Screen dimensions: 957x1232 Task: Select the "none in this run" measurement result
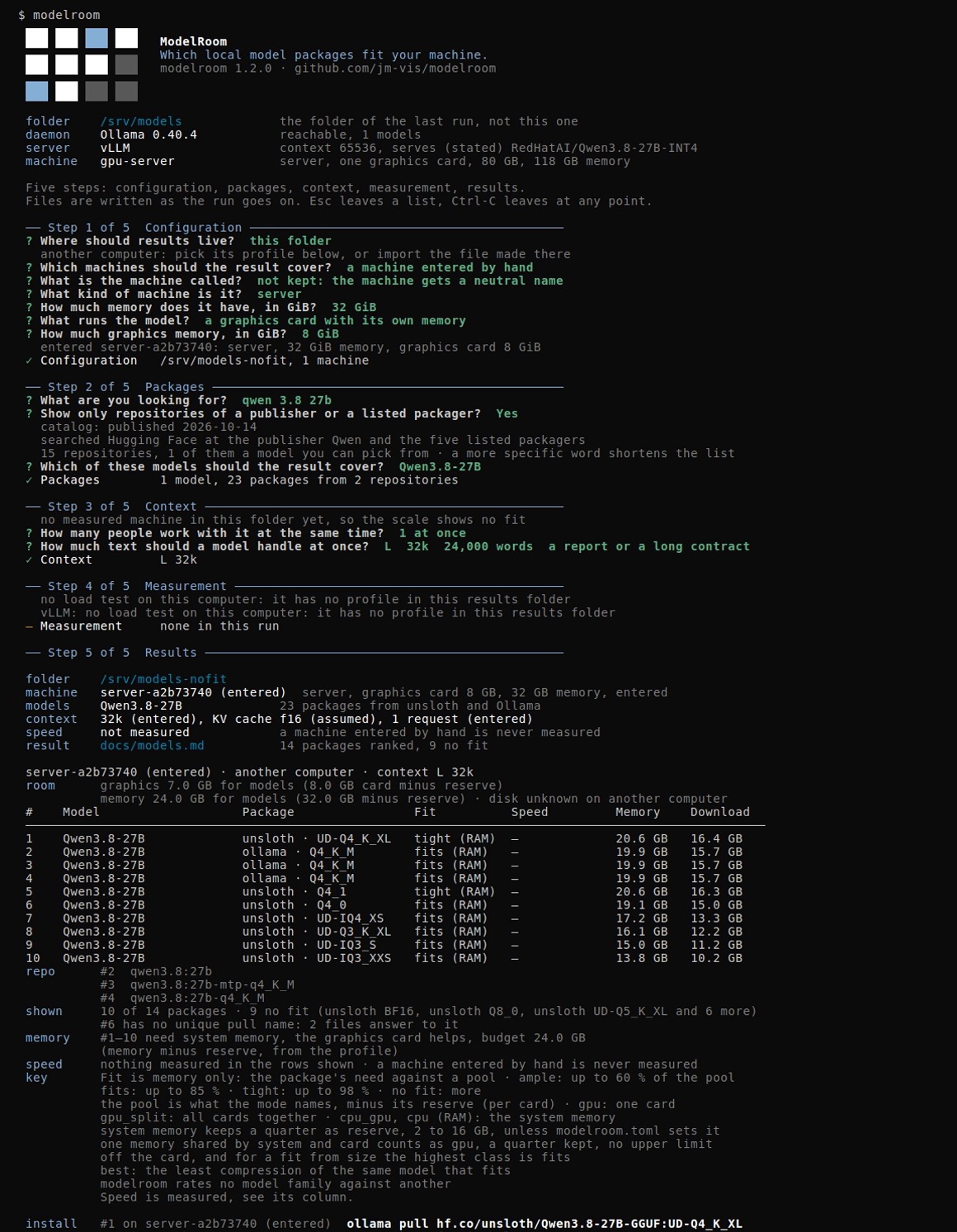pyautogui.click(x=219, y=625)
